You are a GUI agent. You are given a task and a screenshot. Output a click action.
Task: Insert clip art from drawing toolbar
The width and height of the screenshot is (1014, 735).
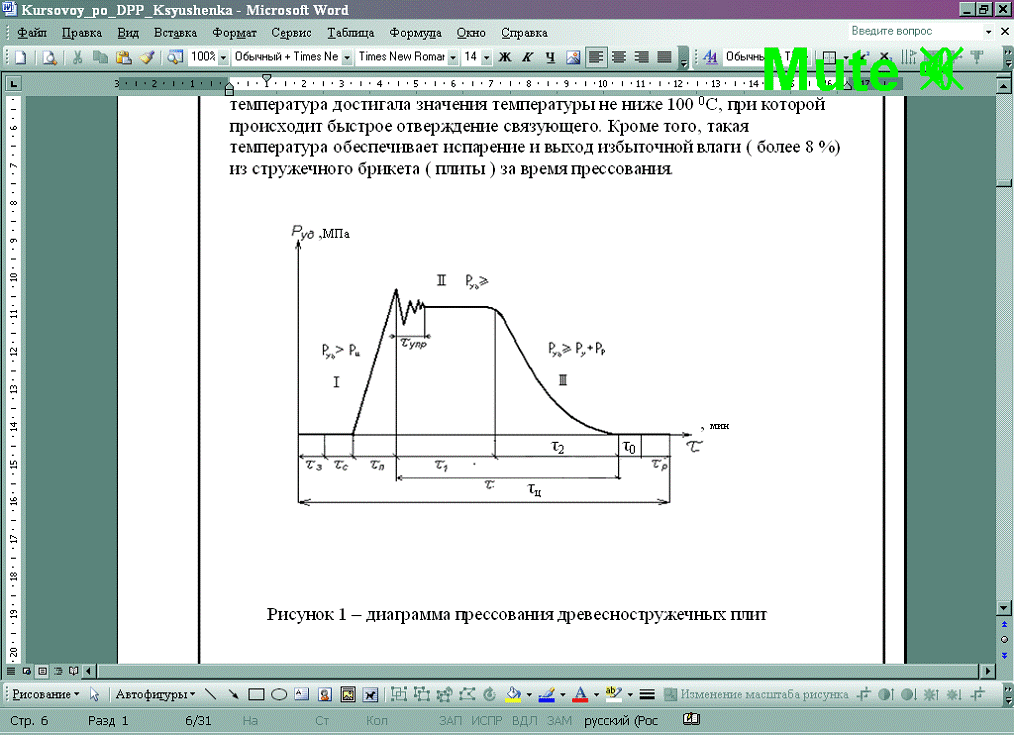pyautogui.click(x=325, y=694)
